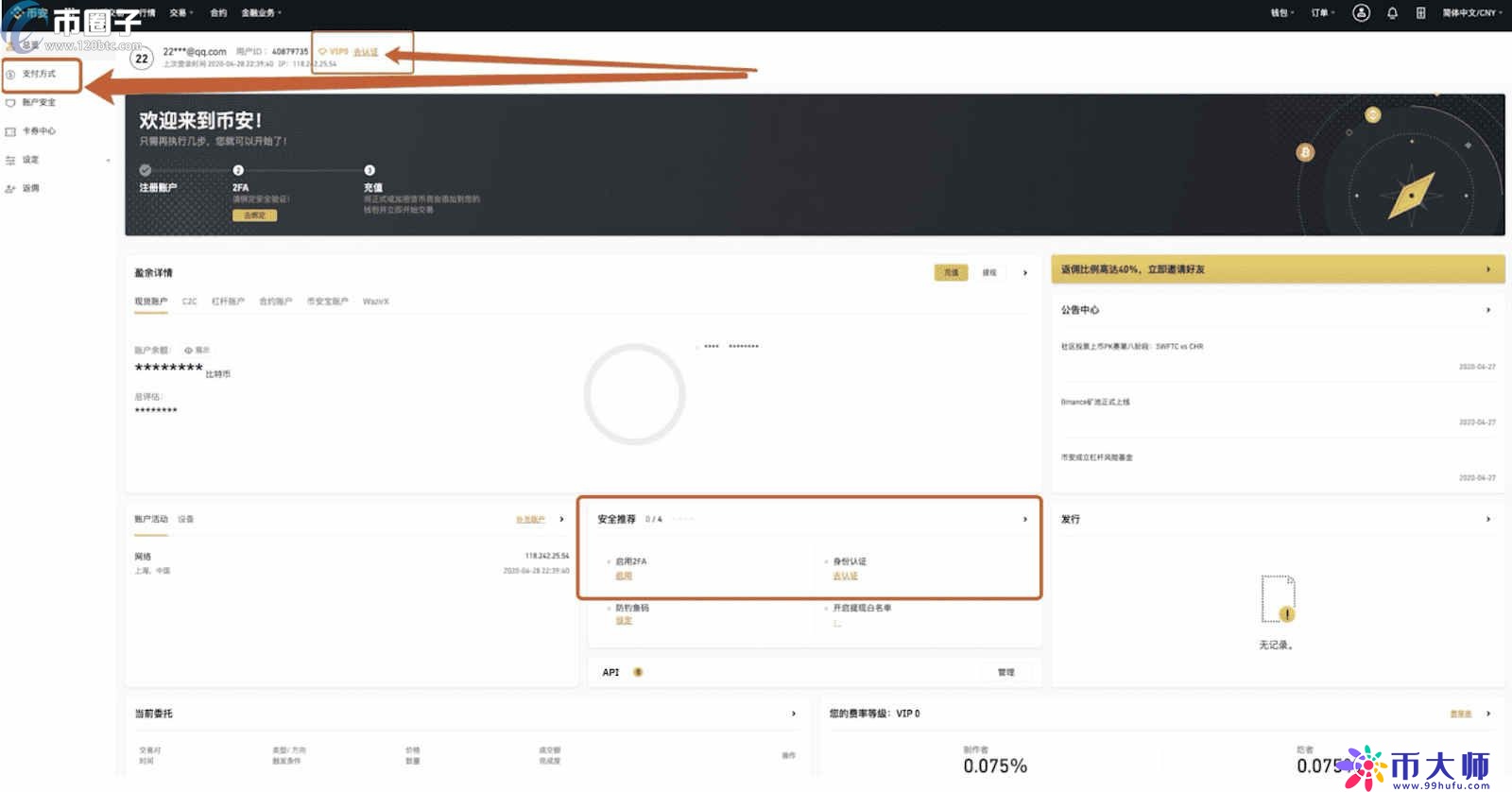This screenshot has width=1512, height=792.
Task: Click the yellow referral invite banner
Action: [x=1277, y=269]
